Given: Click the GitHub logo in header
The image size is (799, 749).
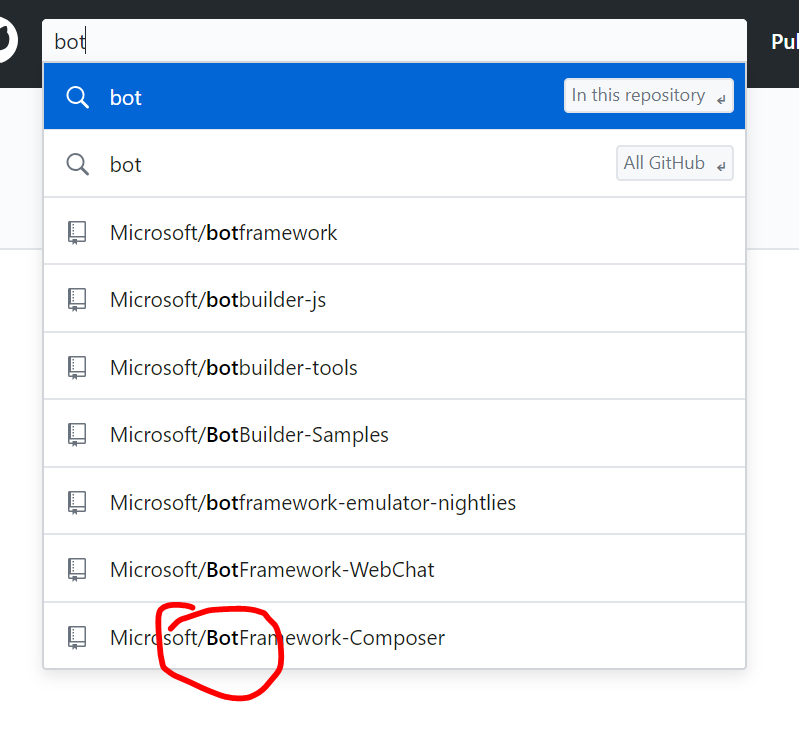Looking at the screenshot, I should coord(7,40).
